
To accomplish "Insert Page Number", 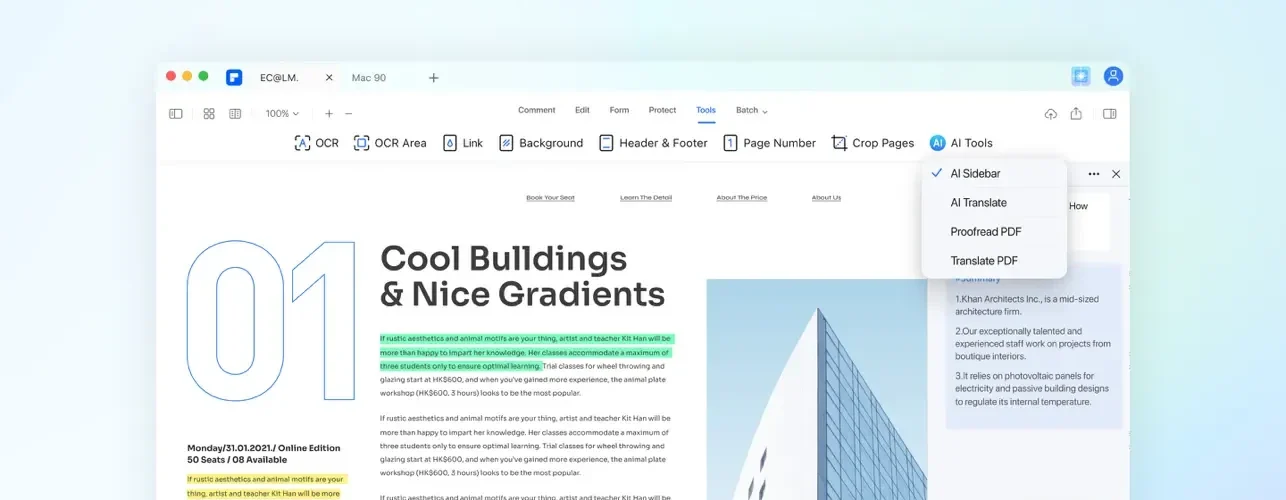I will [x=770, y=143].
